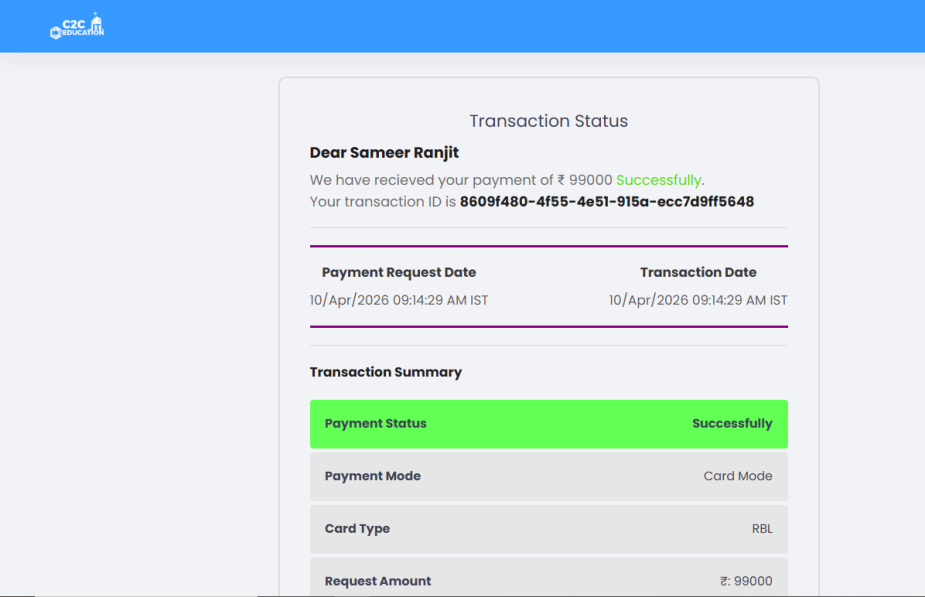
Task: Click the date value under Payment Request Date
Action: pos(398,300)
